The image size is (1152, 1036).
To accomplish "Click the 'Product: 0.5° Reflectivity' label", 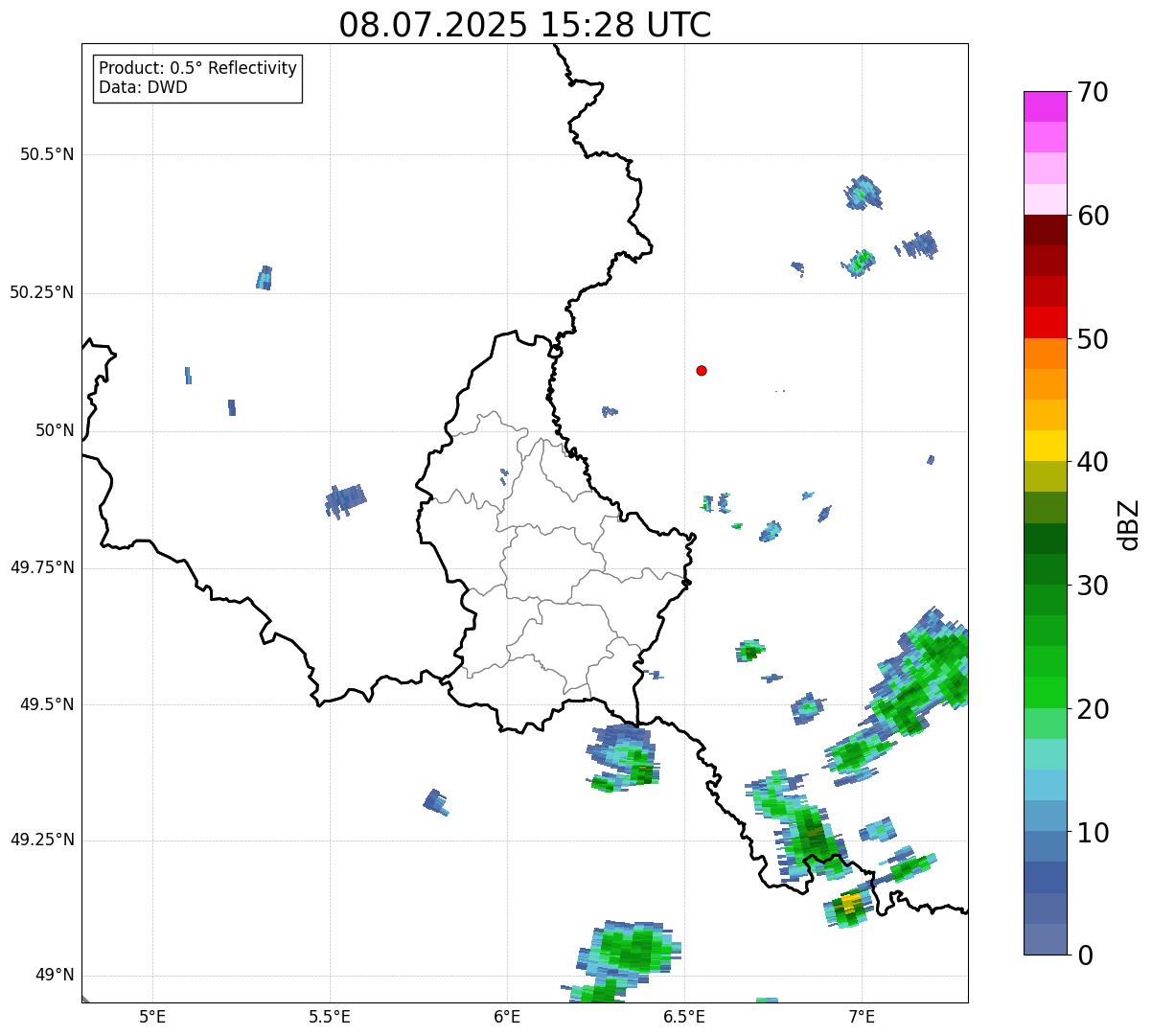I will pos(197,68).
